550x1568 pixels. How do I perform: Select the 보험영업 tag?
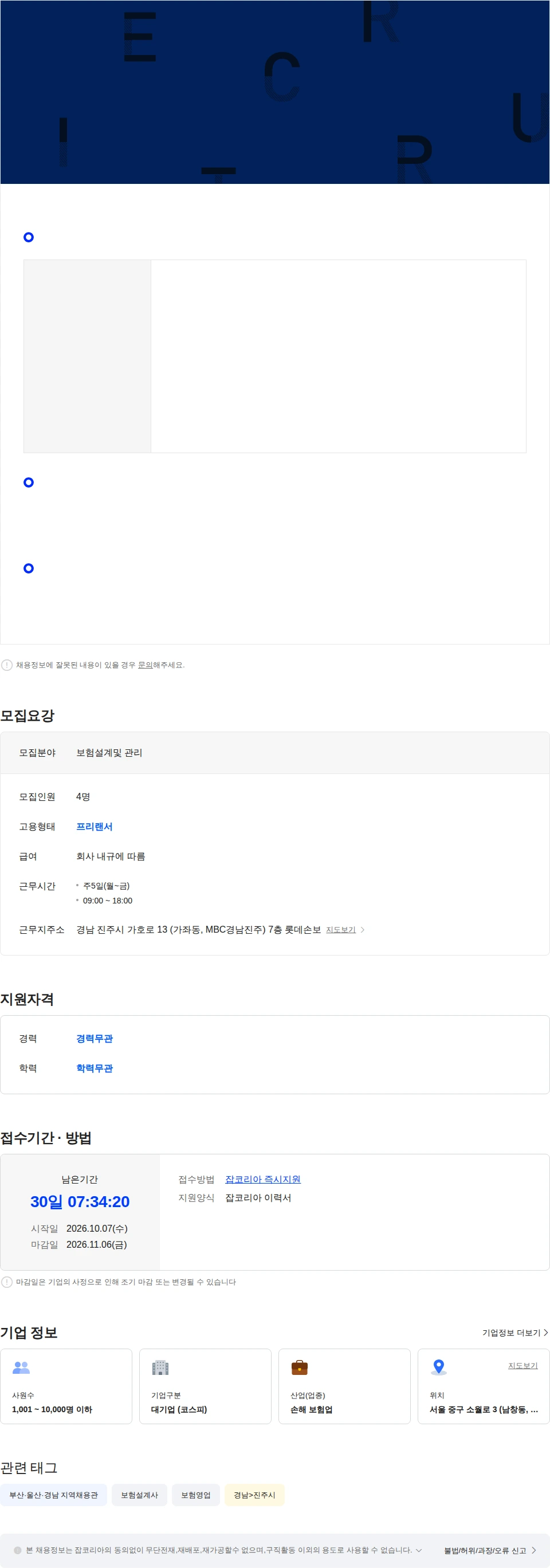click(196, 1495)
